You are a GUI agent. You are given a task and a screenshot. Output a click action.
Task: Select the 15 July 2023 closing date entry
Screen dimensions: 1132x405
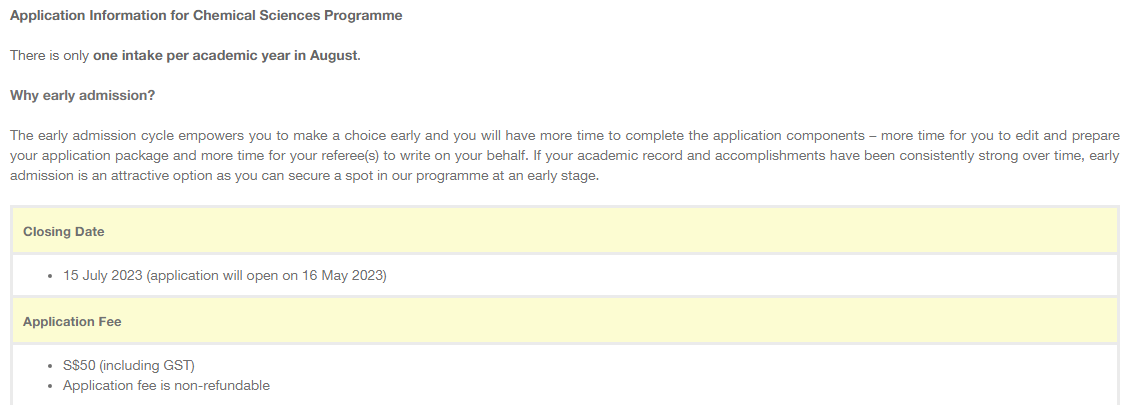point(224,276)
